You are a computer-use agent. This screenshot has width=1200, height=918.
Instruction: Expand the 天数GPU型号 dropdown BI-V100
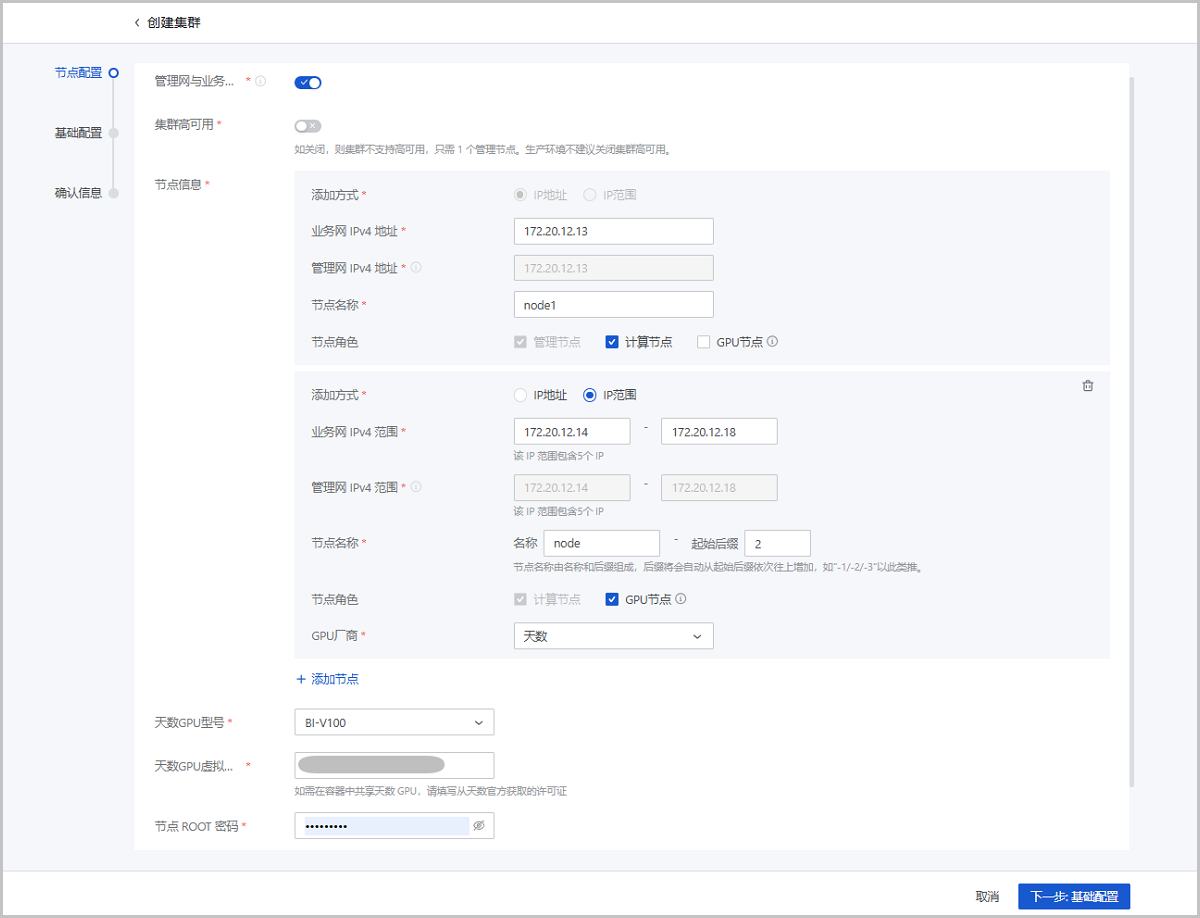(x=394, y=722)
